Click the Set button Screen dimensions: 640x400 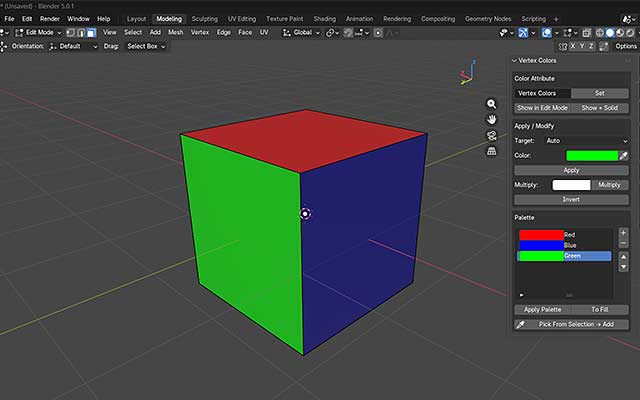[600, 93]
